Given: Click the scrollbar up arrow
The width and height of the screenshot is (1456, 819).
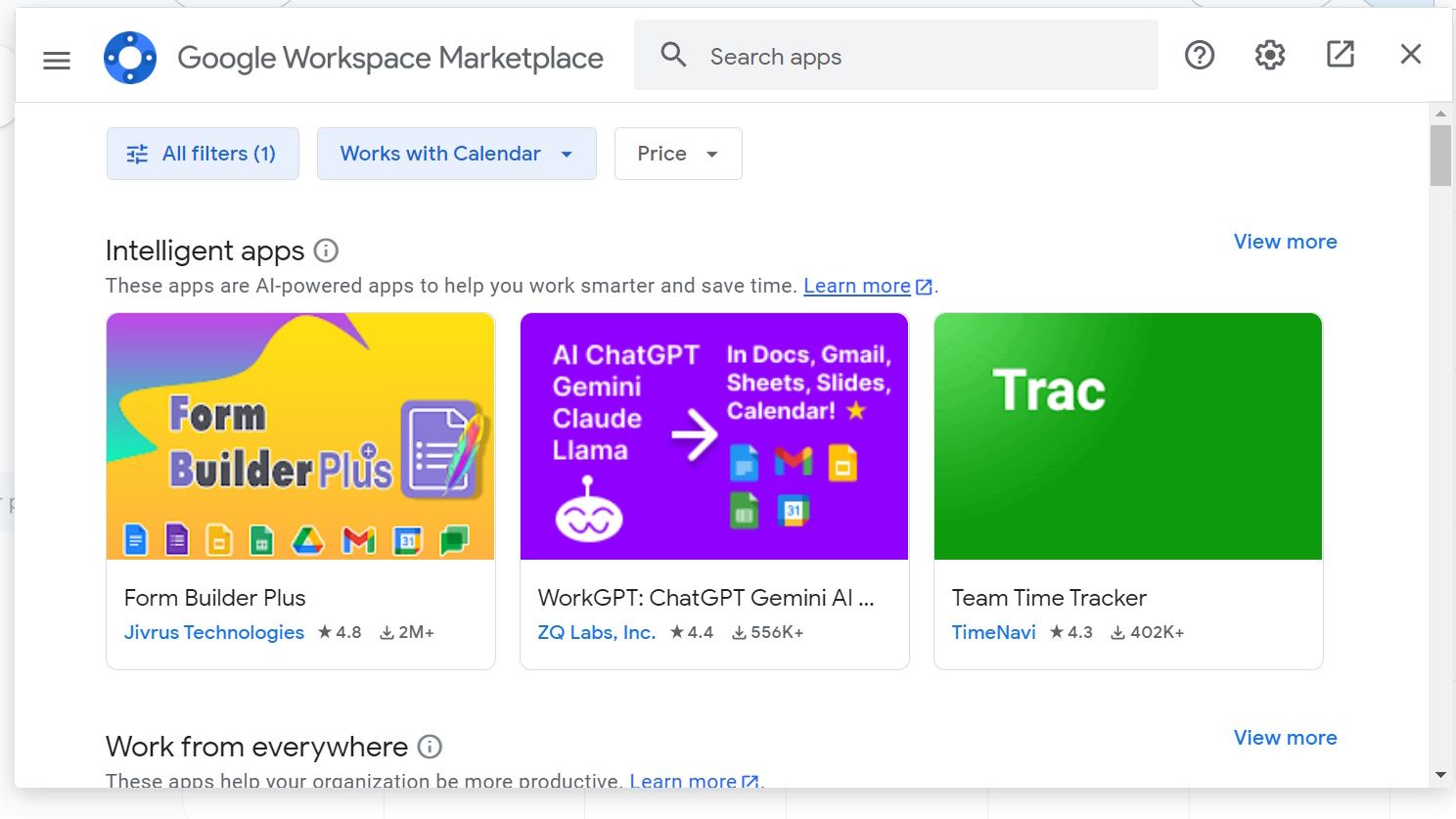Looking at the screenshot, I should 1440,114.
